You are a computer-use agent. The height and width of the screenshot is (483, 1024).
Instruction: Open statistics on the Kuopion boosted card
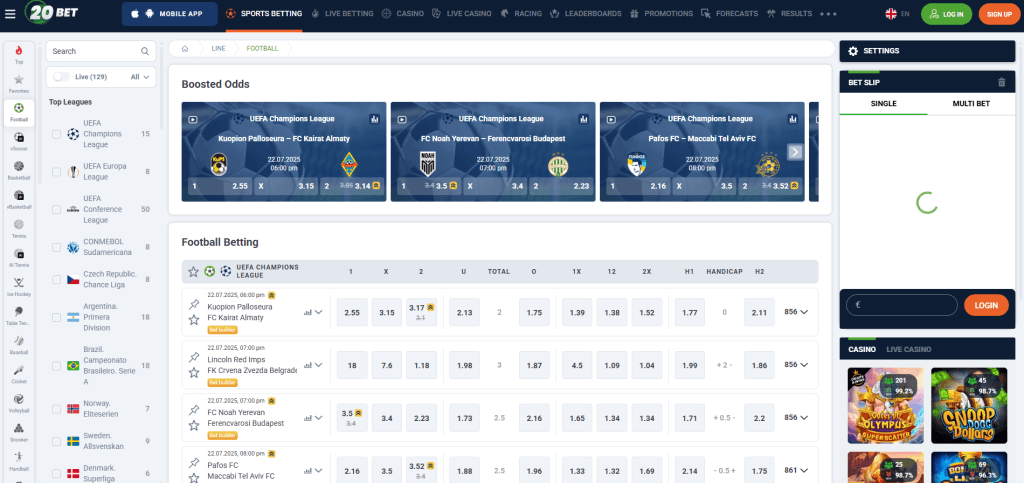pyautogui.click(x=374, y=119)
